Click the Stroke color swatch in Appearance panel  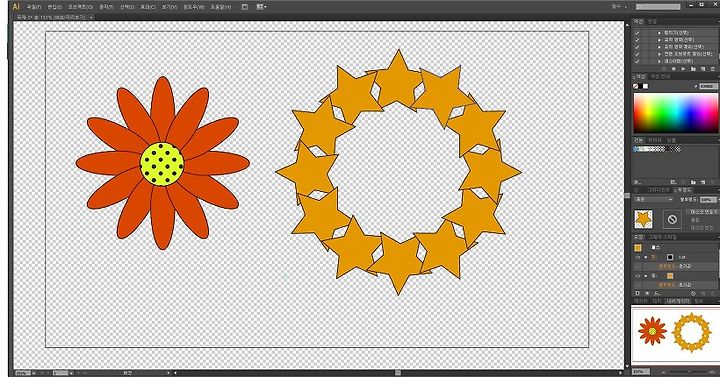click(670, 257)
